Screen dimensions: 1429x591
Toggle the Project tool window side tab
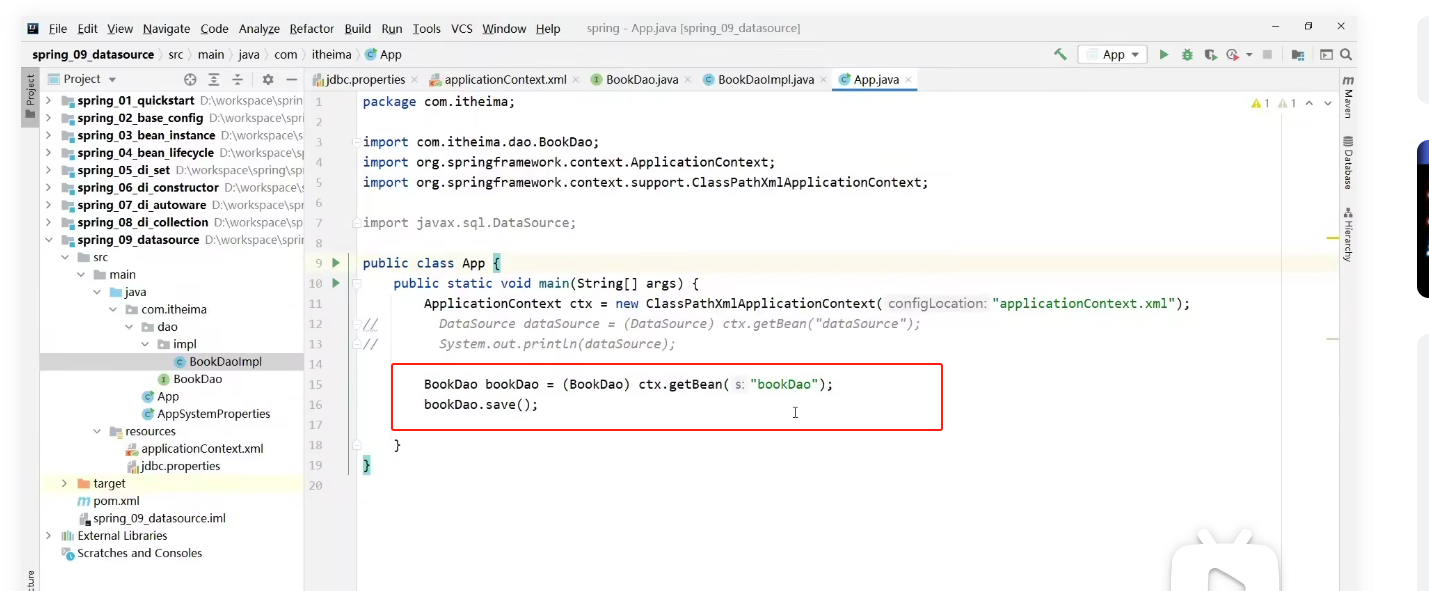[x=30, y=96]
